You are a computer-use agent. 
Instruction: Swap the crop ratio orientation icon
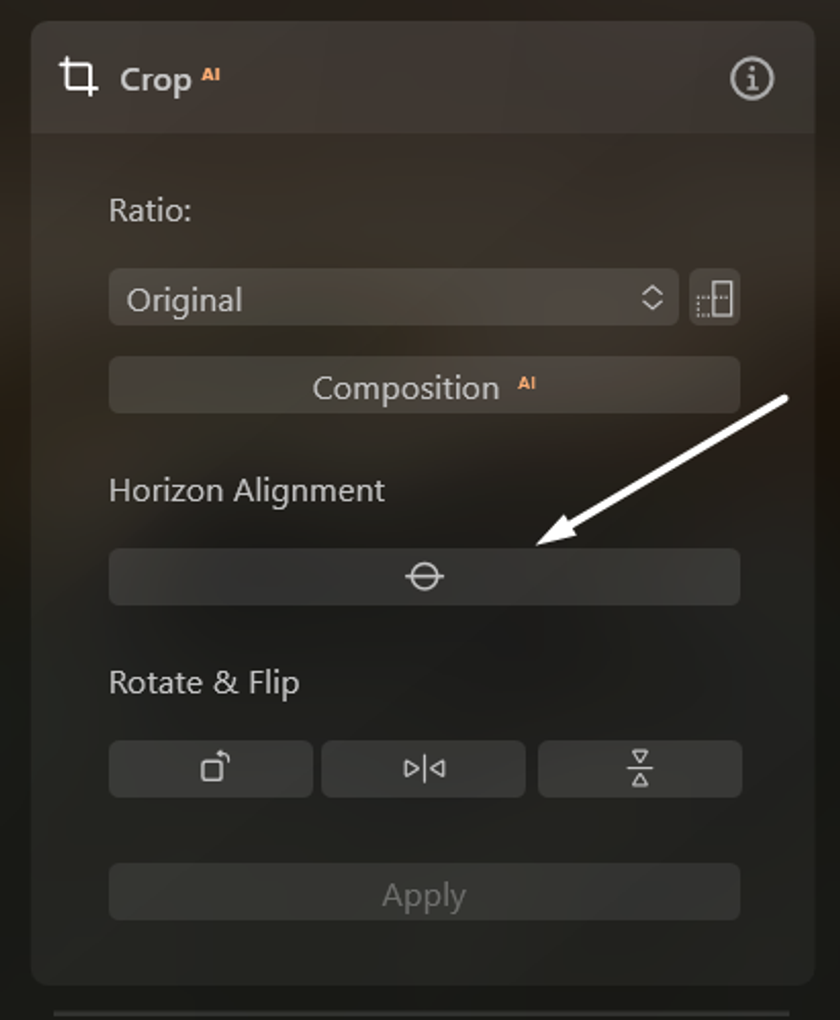(714, 297)
